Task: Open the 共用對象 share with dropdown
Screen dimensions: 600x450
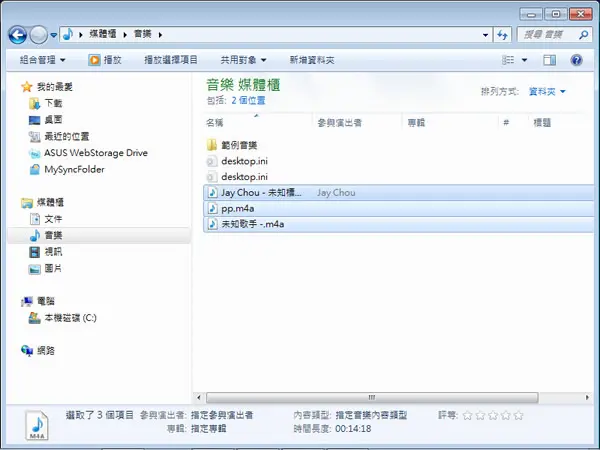Action: (243, 60)
